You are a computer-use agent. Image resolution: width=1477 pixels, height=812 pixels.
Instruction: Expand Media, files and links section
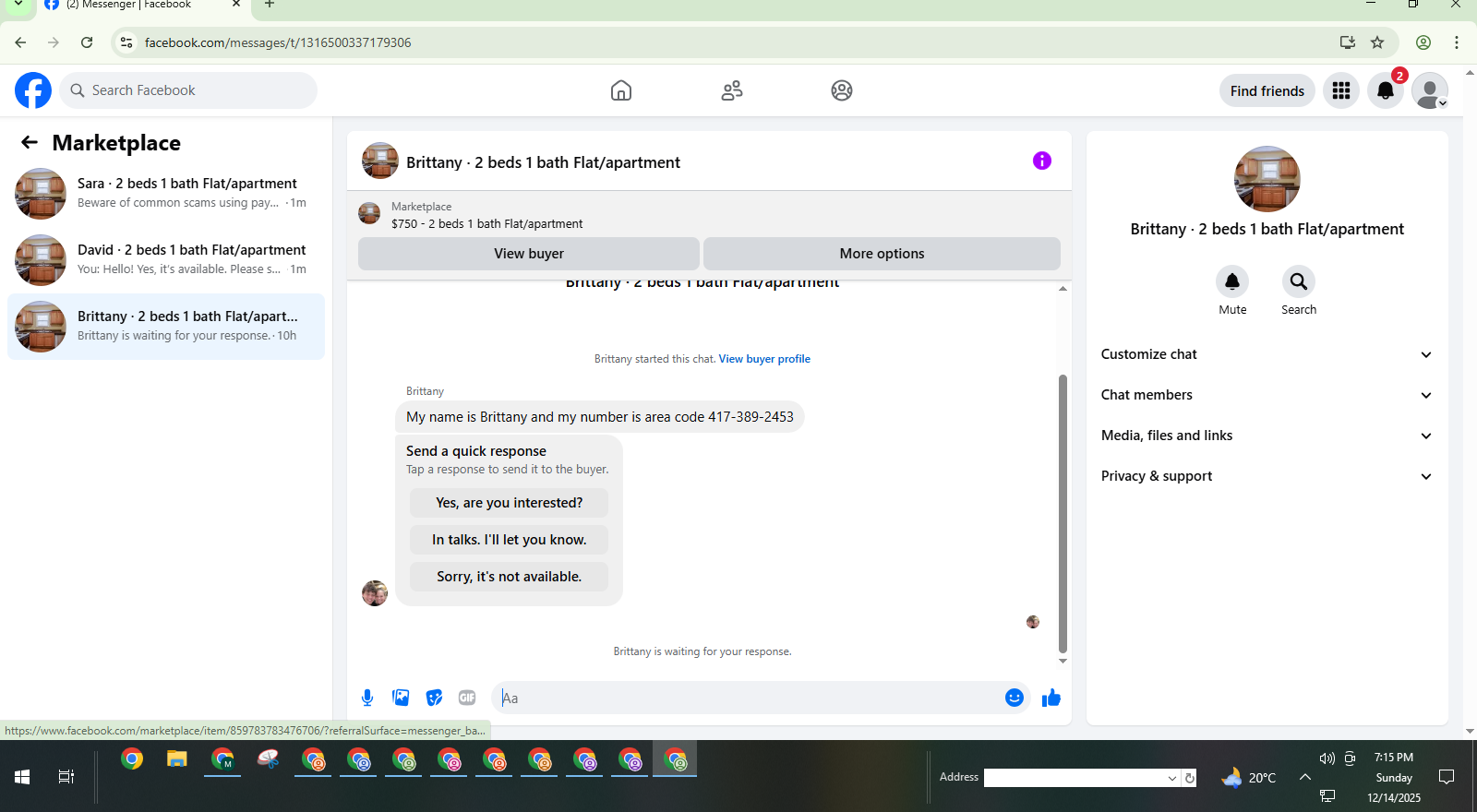1267,436
